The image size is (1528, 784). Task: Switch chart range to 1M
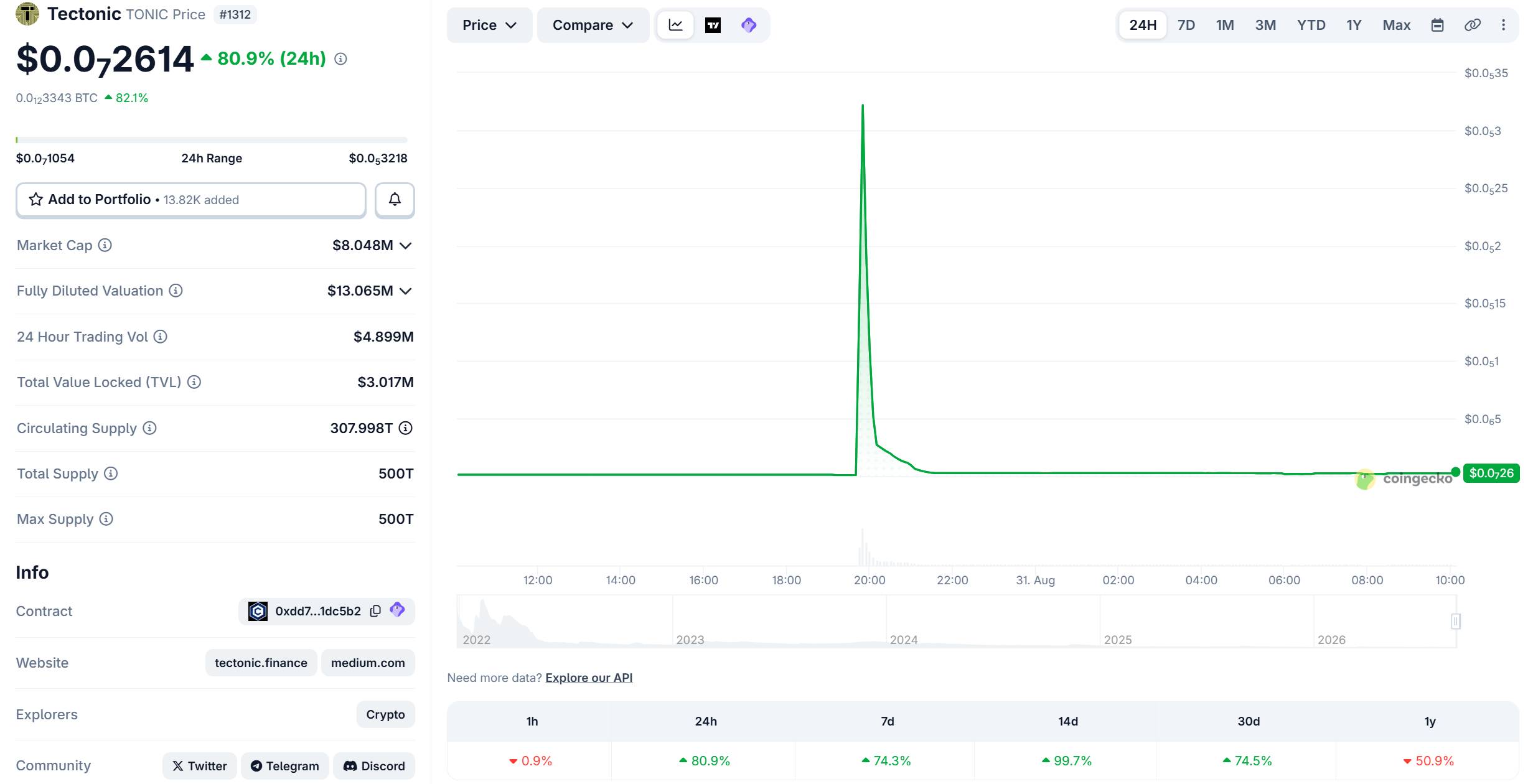point(1225,25)
